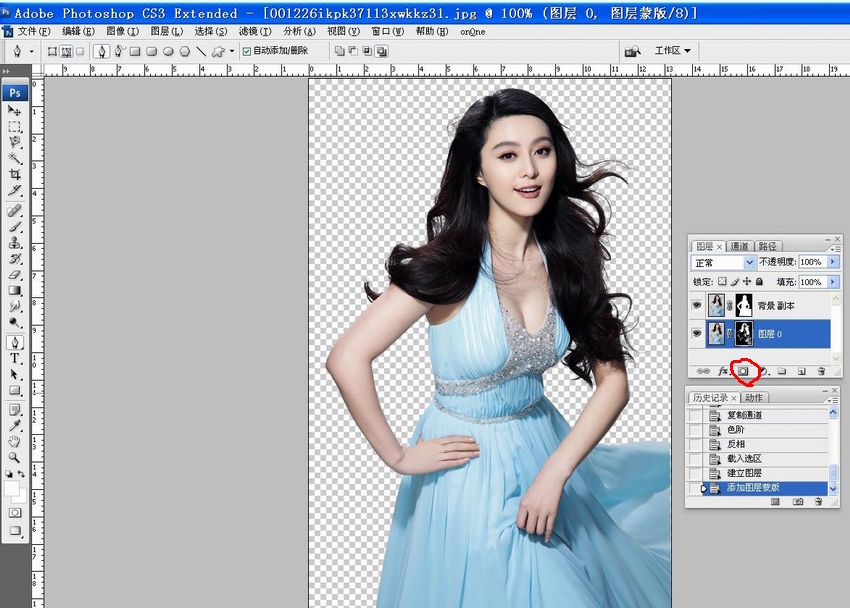Select the Horizontal Type tool

tap(15, 358)
